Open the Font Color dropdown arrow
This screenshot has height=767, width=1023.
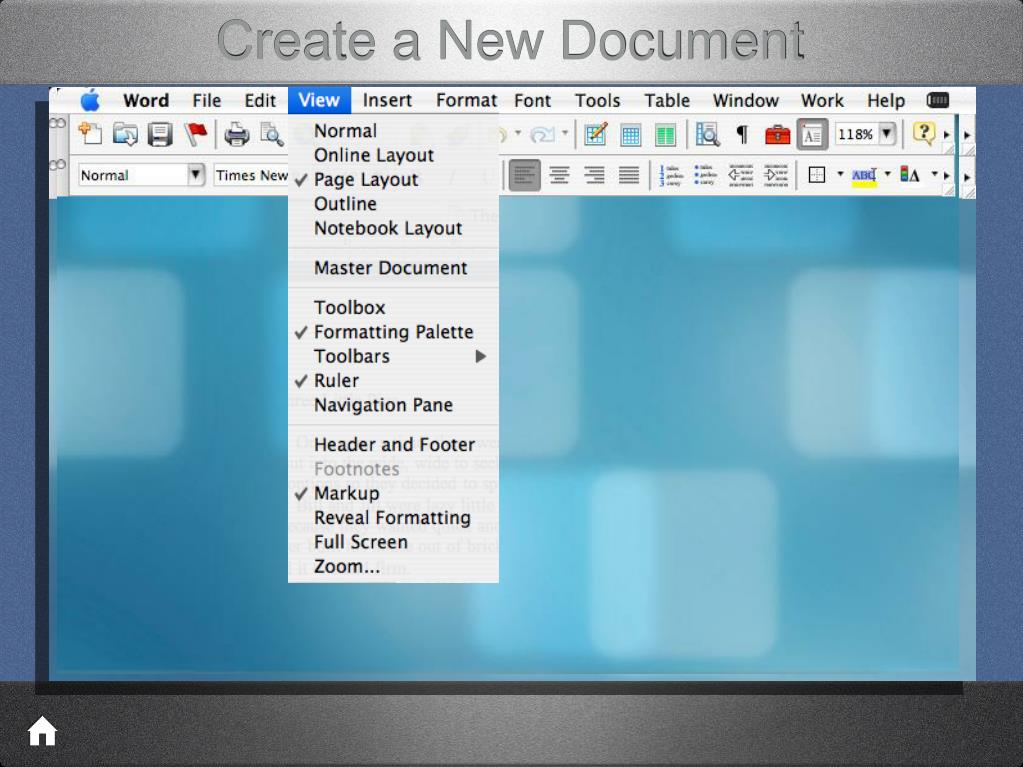click(x=934, y=174)
